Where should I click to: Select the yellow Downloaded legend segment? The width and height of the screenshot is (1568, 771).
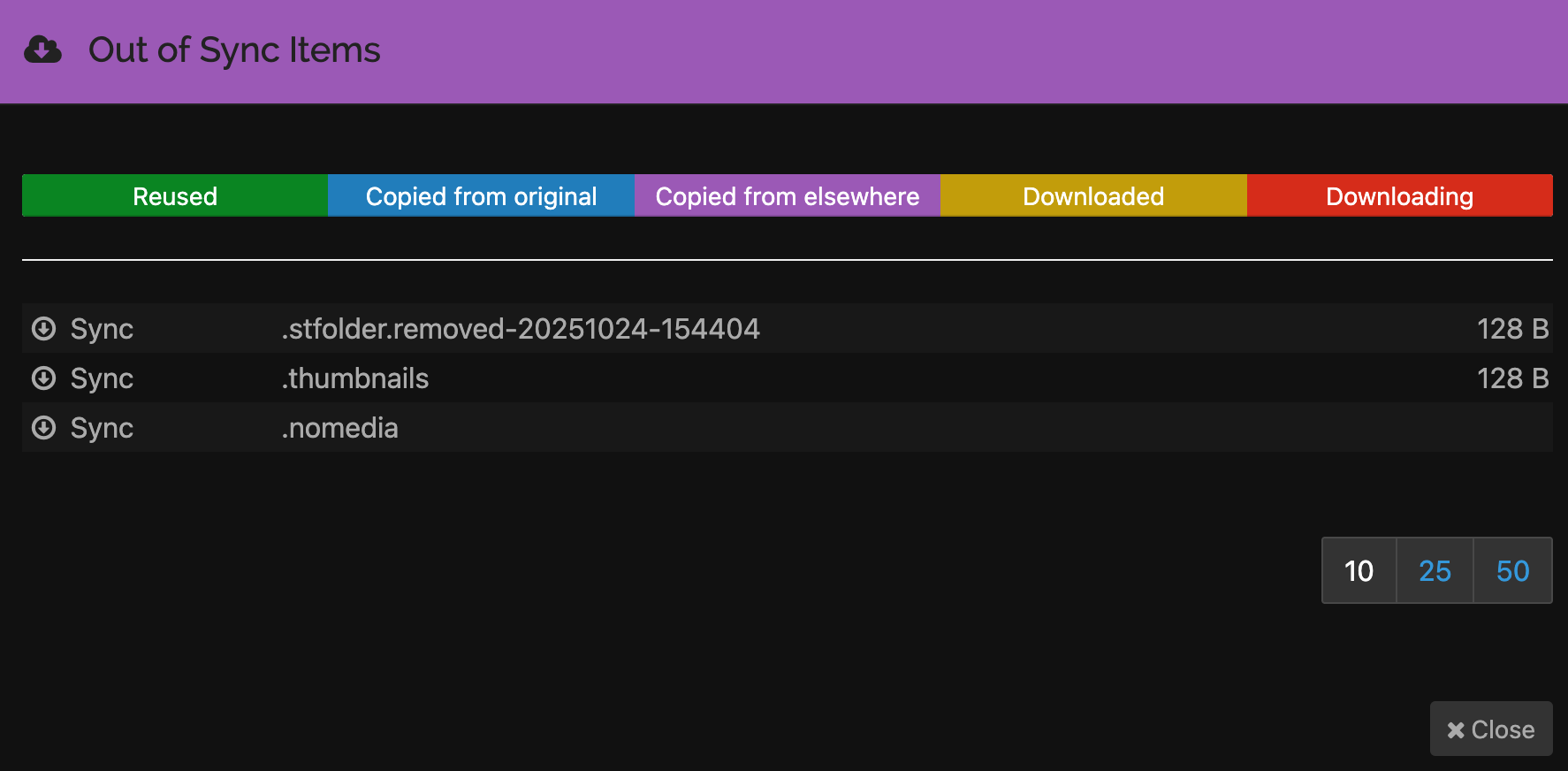pos(1092,196)
